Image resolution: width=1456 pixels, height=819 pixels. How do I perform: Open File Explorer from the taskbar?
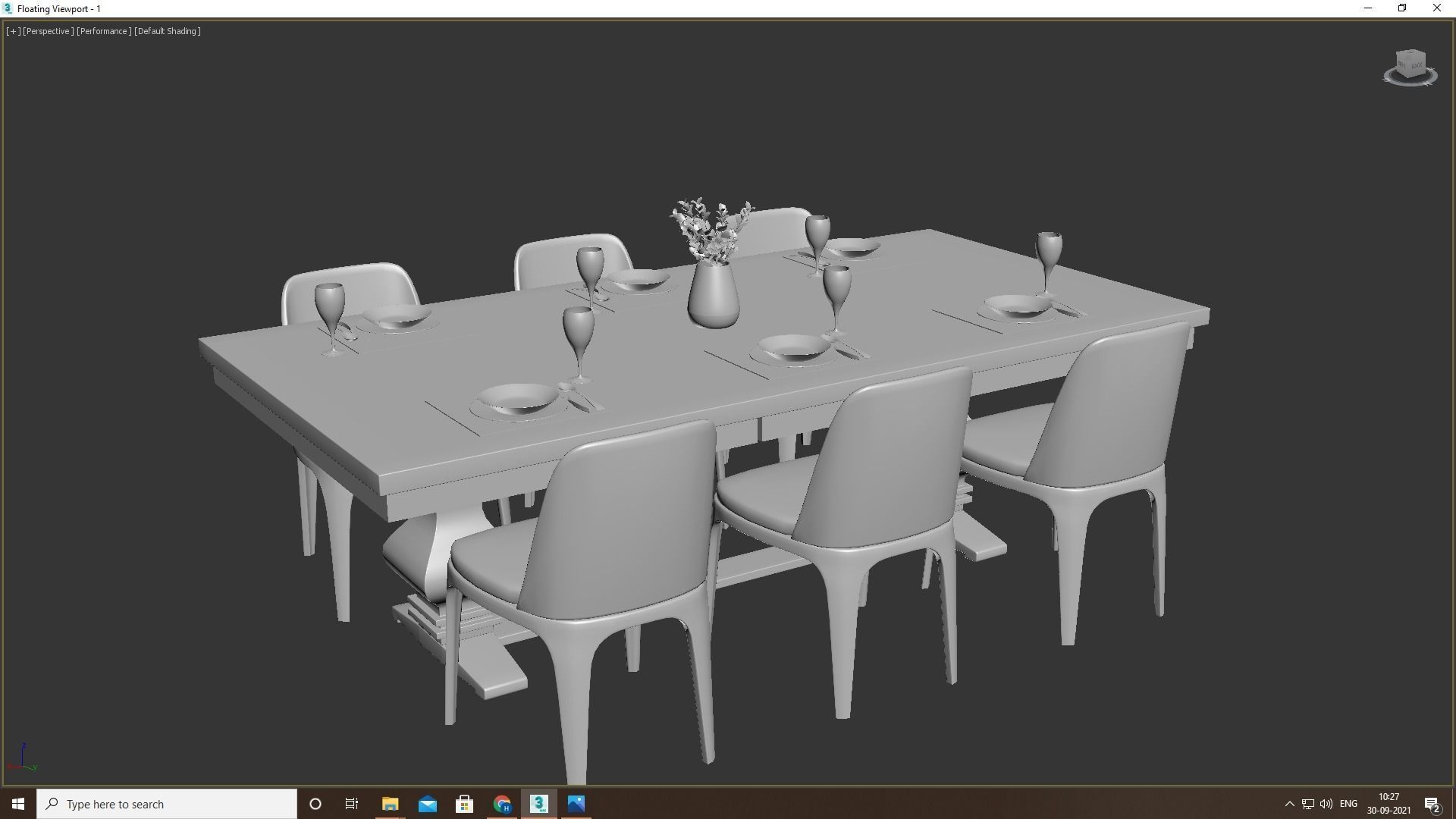click(390, 804)
